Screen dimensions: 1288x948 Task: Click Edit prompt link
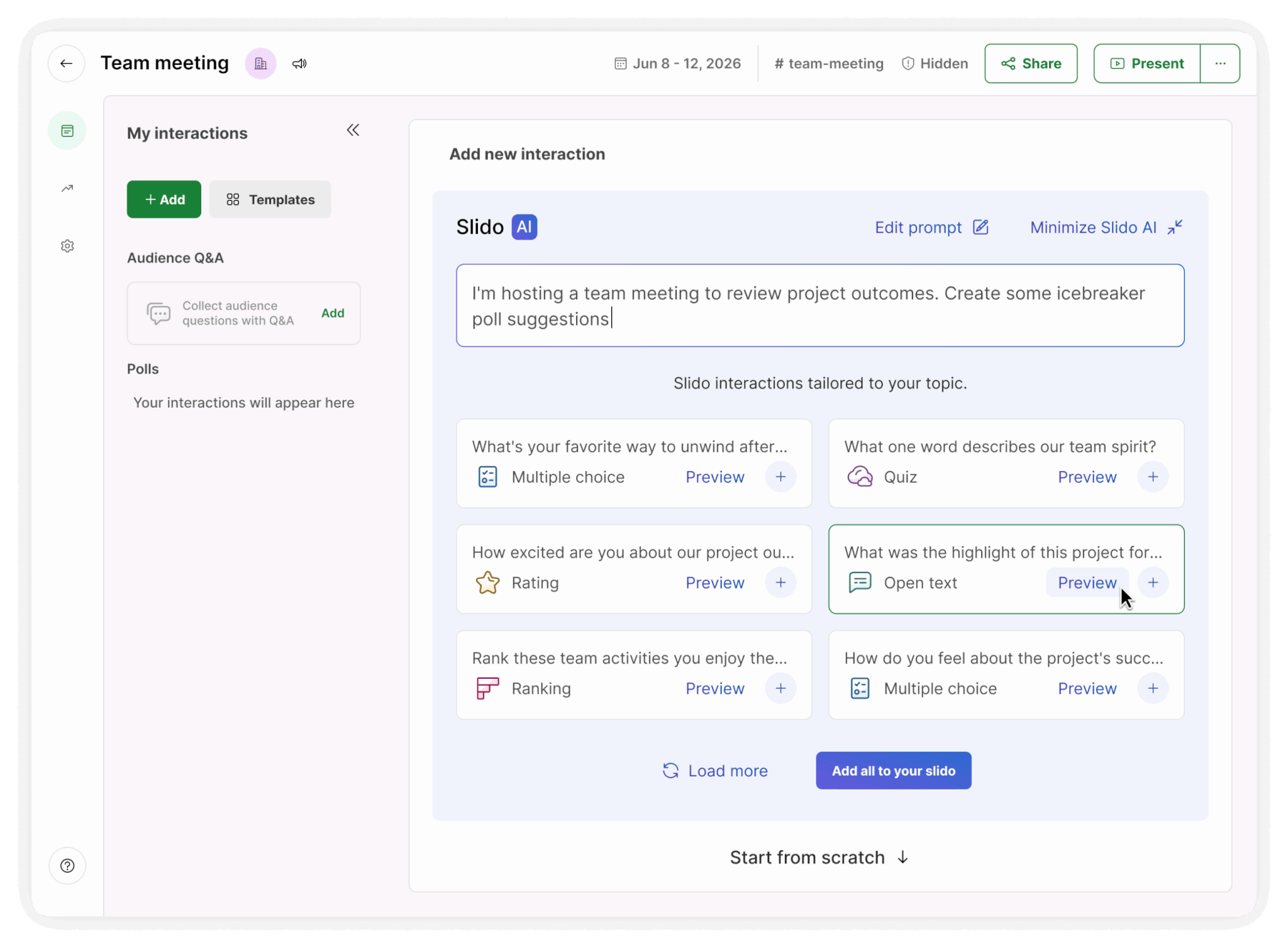pos(931,227)
